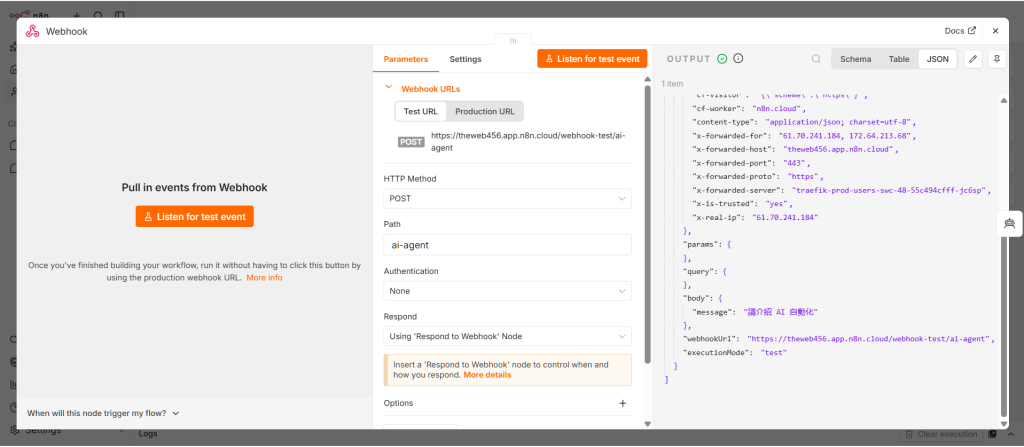Open the HTTP Method dropdown

(x=507, y=198)
